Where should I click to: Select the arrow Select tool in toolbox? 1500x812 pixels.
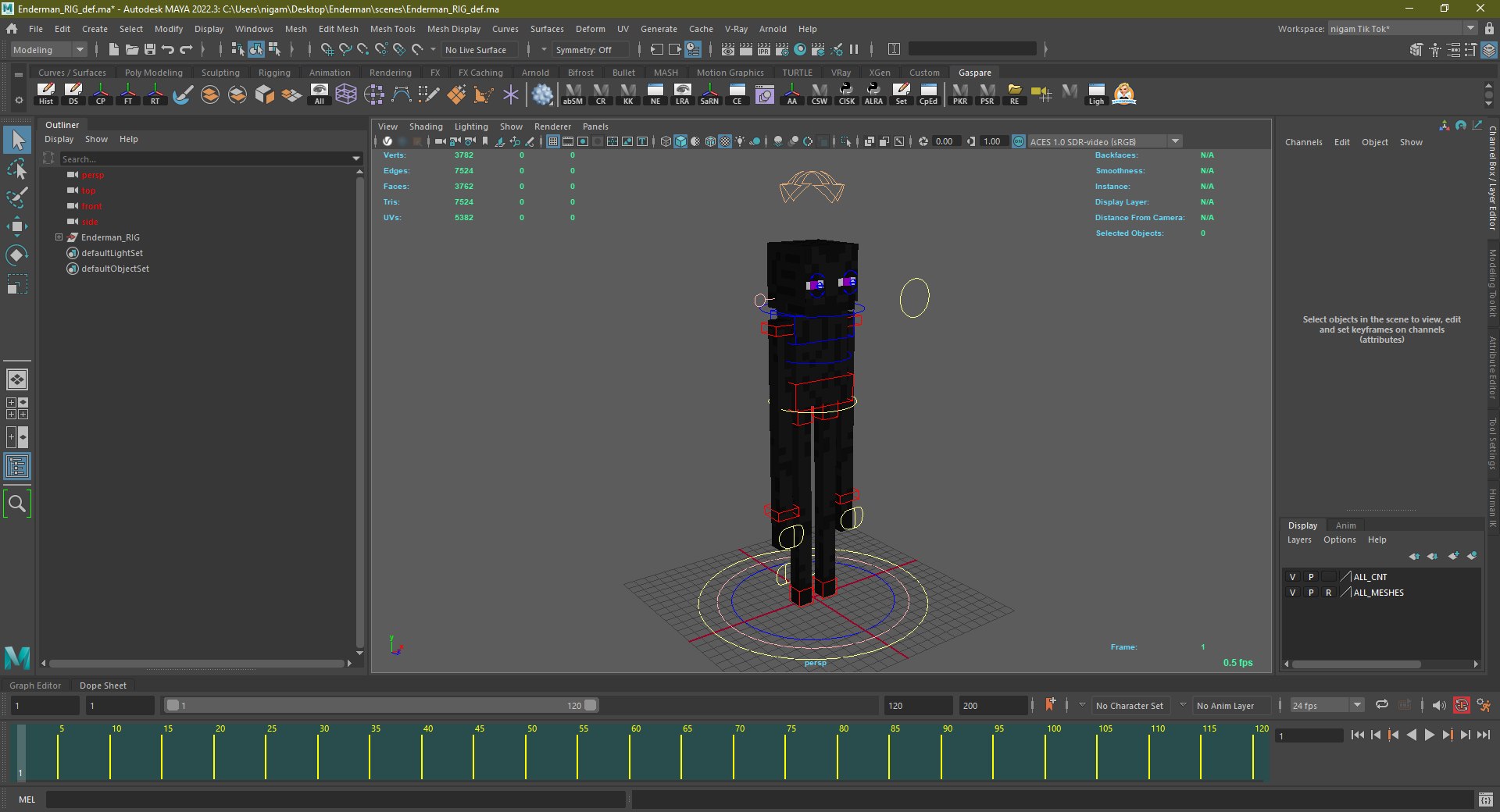point(17,141)
